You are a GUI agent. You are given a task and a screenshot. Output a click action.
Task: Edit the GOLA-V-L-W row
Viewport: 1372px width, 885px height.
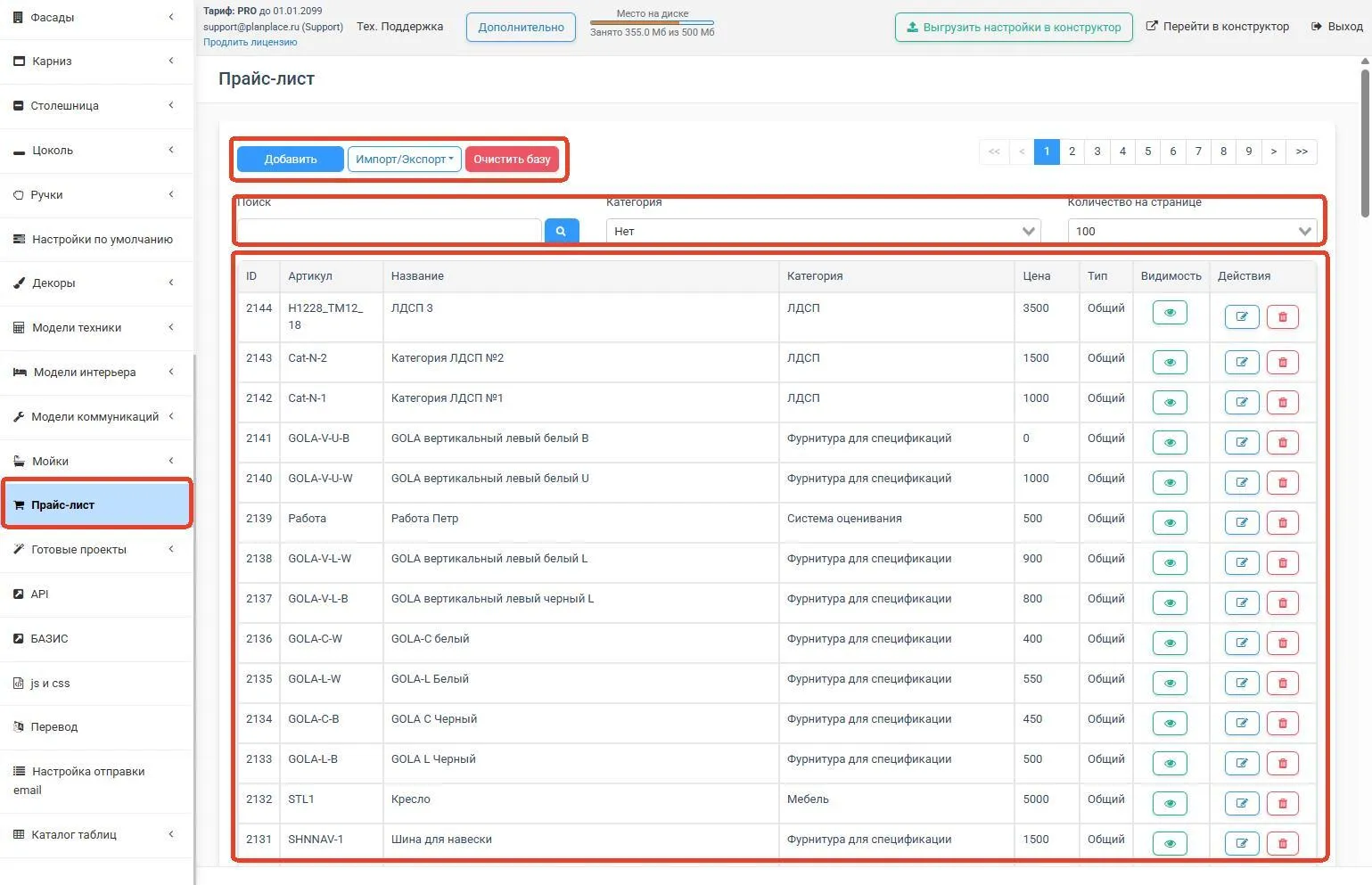[1241, 562]
